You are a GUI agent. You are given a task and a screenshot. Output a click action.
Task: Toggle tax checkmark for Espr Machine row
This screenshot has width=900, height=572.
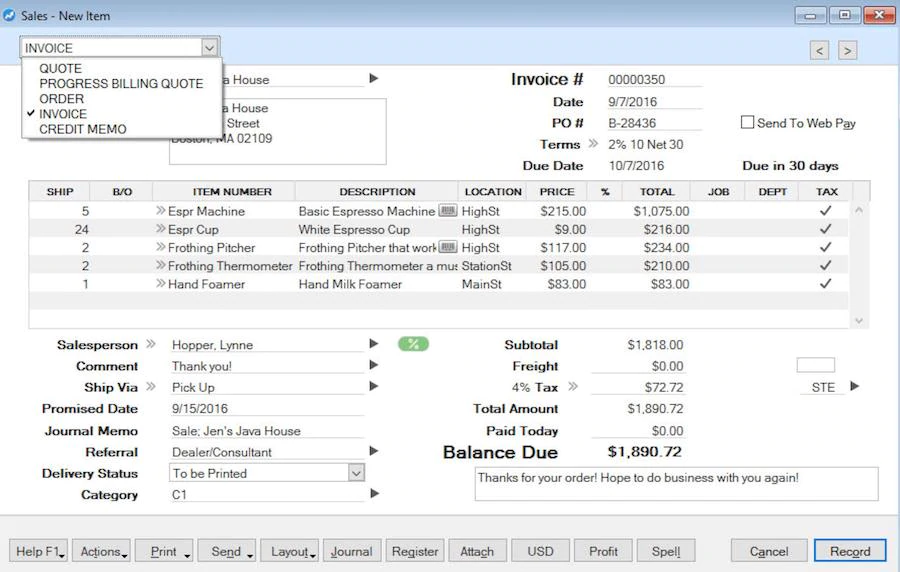pos(825,211)
